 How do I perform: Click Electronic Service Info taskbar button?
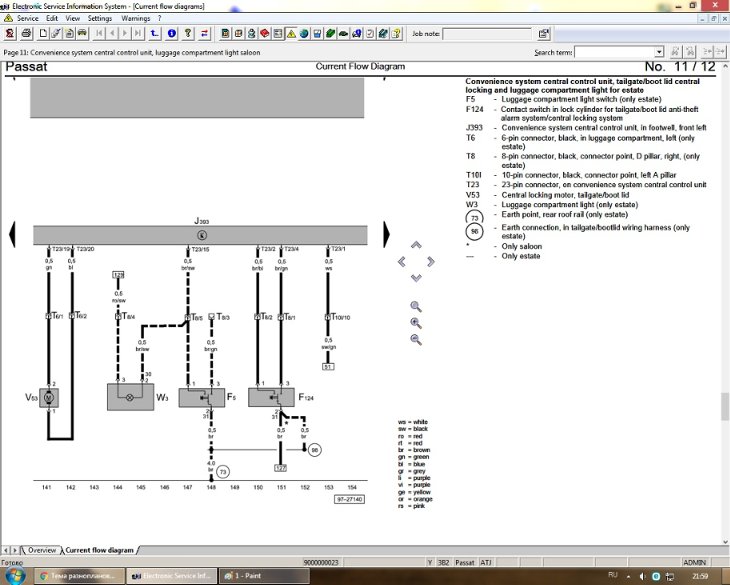pos(172,576)
